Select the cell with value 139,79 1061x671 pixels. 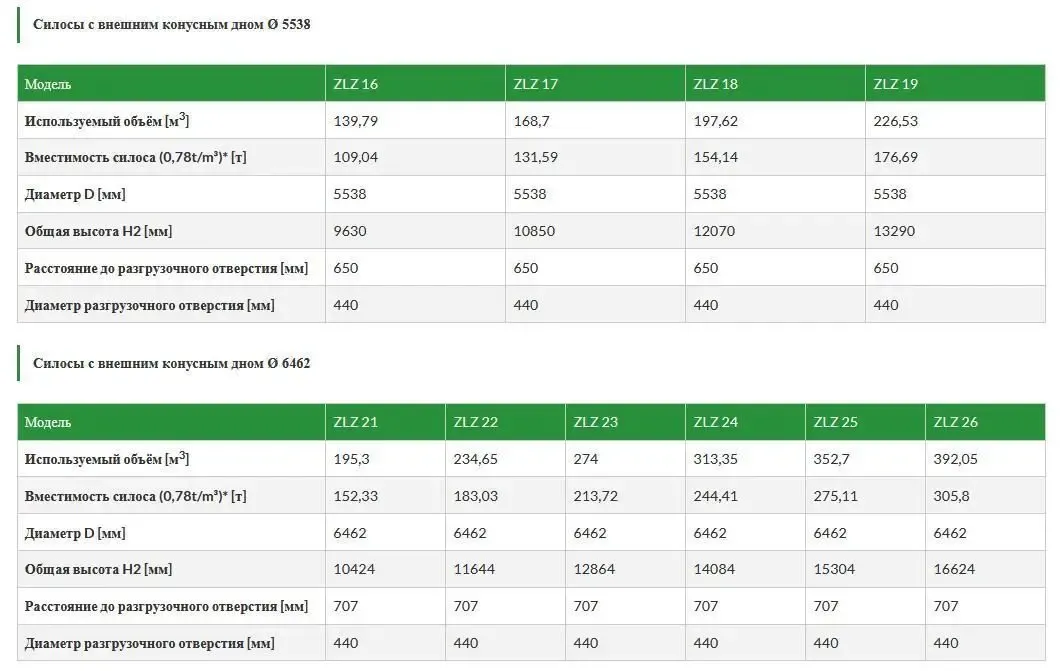pyautogui.click(x=356, y=121)
